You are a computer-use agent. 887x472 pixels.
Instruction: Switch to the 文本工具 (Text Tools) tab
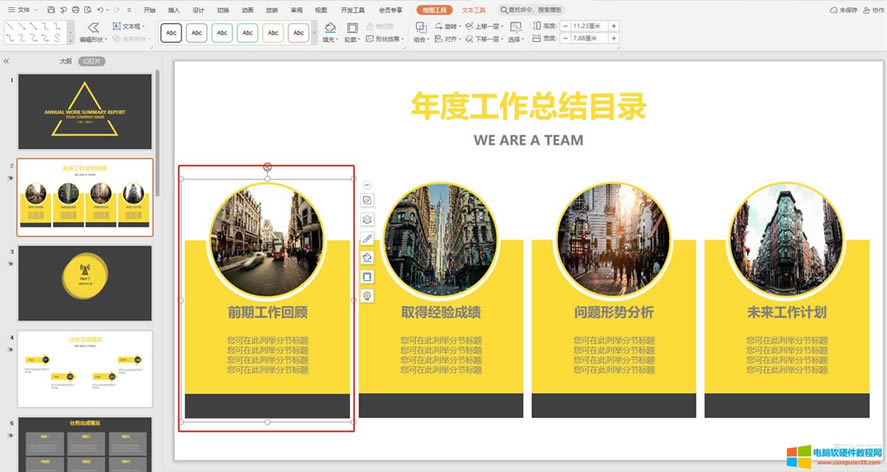tap(473, 9)
